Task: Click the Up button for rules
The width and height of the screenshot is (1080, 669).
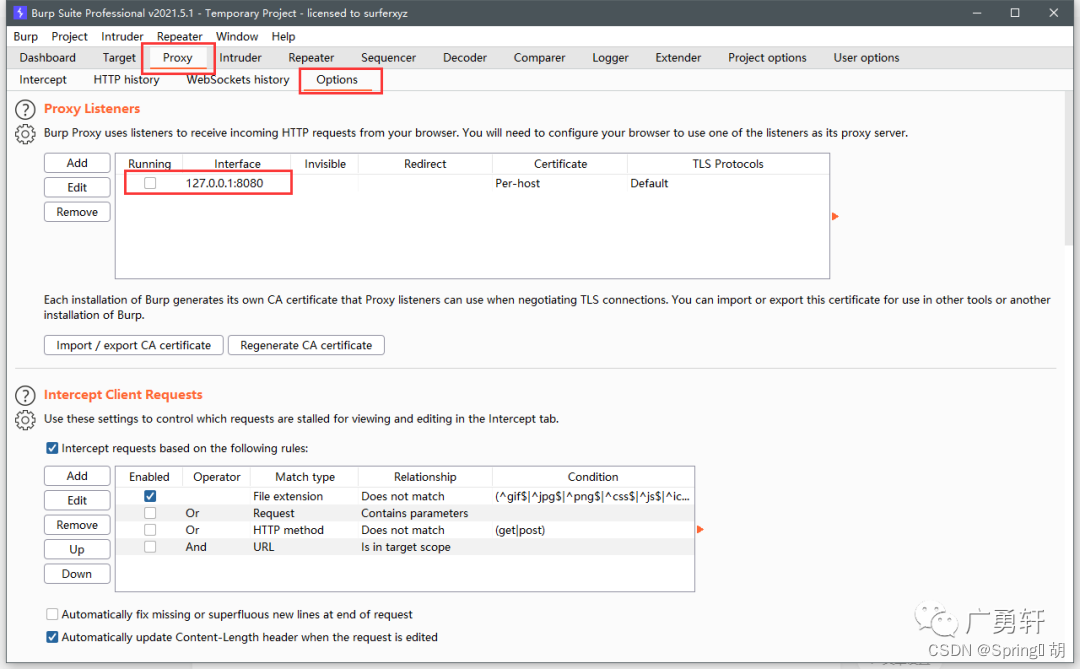Action: coord(77,550)
